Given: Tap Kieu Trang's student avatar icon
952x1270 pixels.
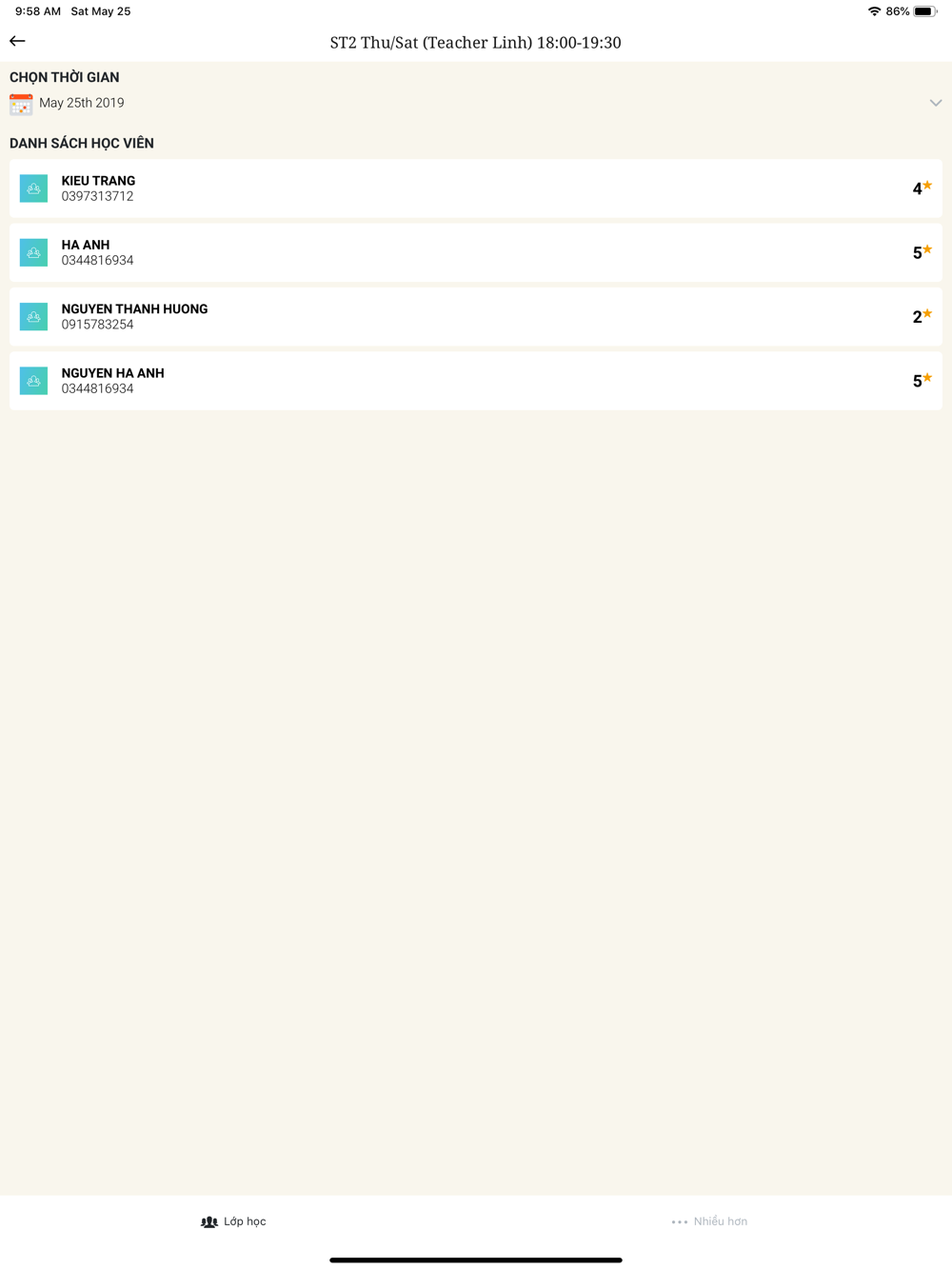Looking at the screenshot, I should click(x=33, y=189).
